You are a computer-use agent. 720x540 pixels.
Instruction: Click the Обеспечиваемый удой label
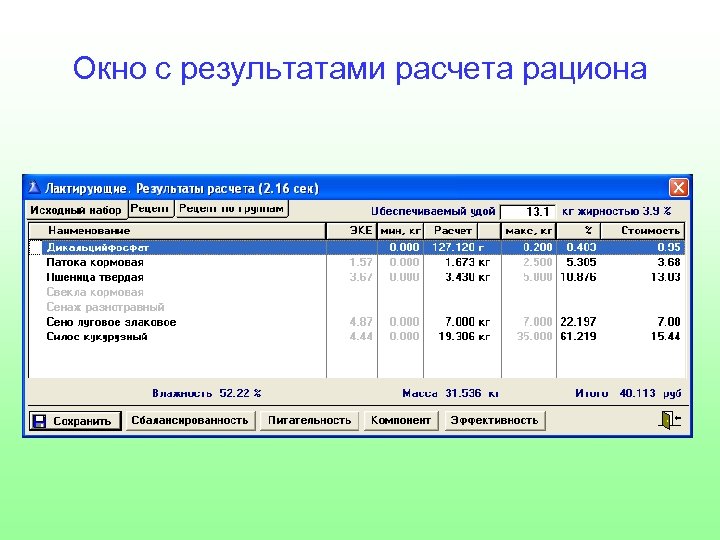(x=433, y=211)
